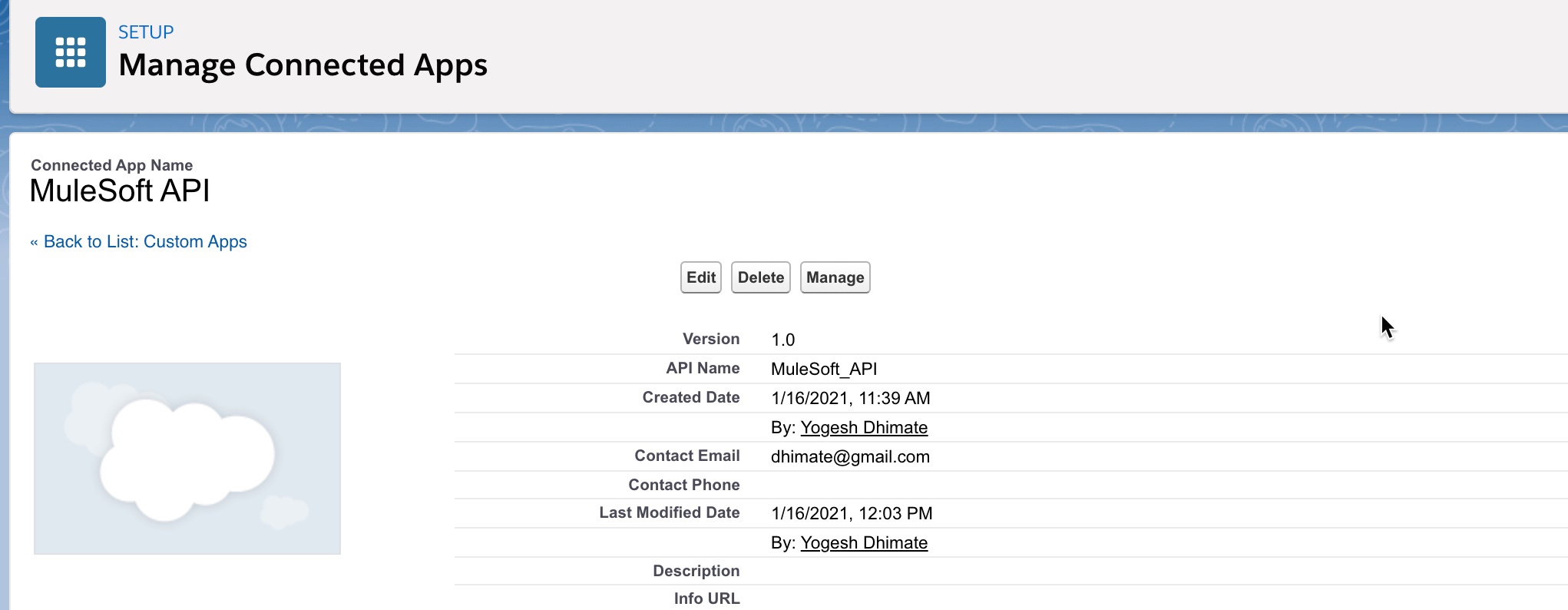
Task: Open Yogesh Dhimate link under Created Date
Action: (x=864, y=428)
